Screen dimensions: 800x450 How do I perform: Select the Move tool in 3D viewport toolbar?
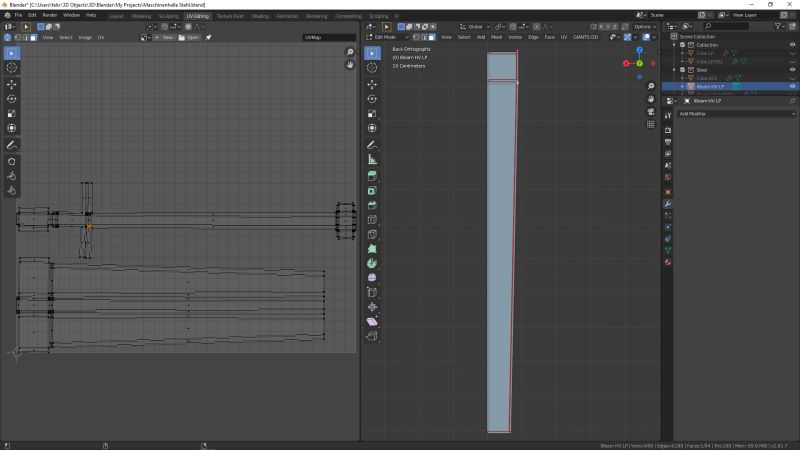(x=372, y=84)
